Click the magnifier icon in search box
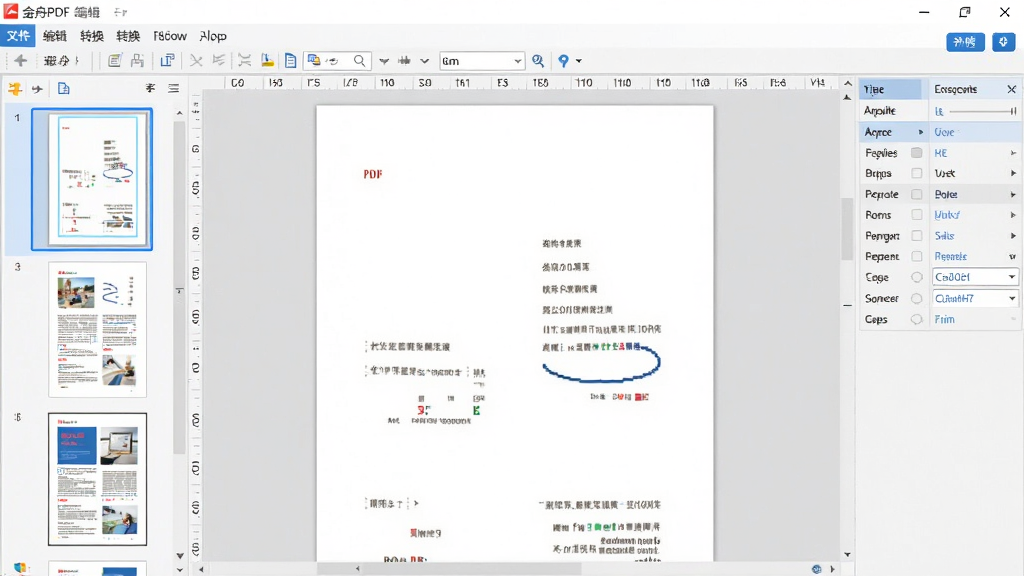The image size is (1024, 576). pos(359,61)
